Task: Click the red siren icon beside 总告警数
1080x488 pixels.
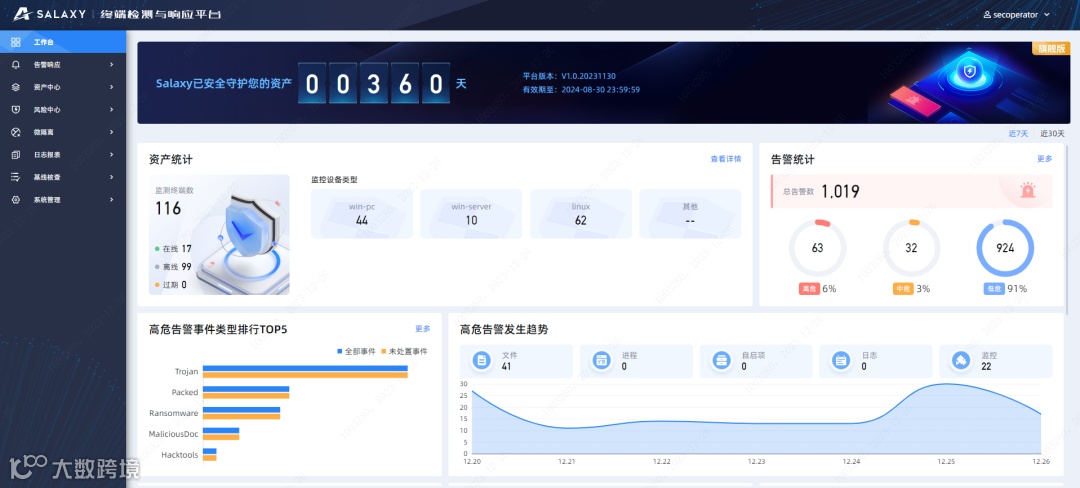Action: [1028, 191]
